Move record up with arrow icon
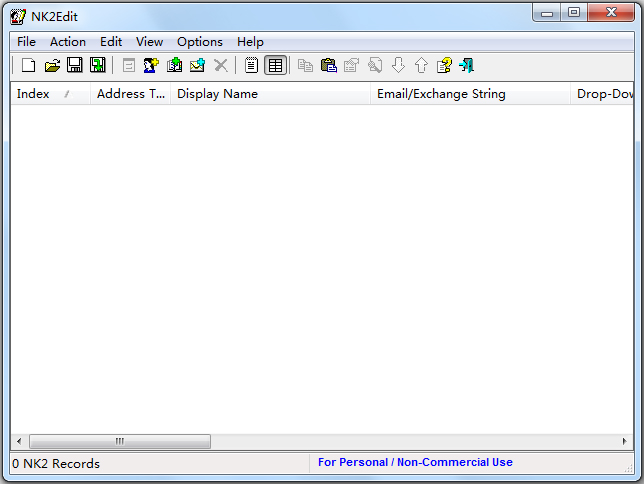Viewport: 644px width, 484px height. 421,65
